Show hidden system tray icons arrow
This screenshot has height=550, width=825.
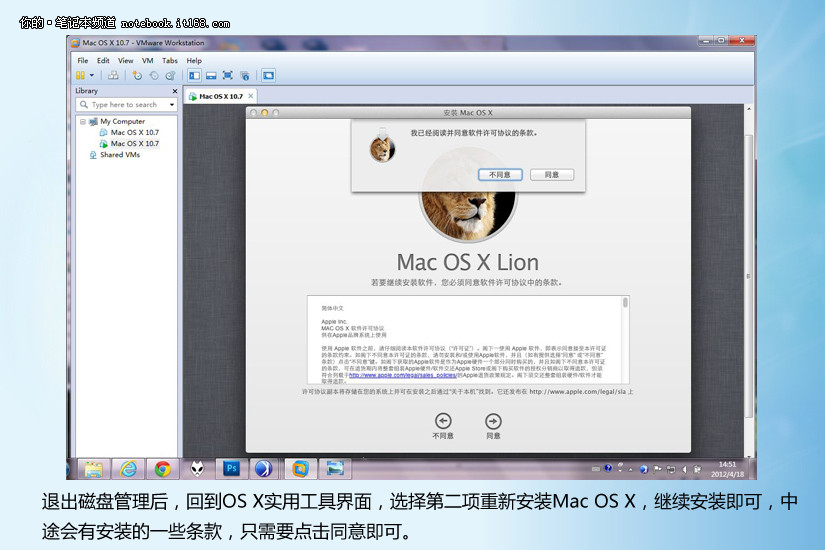point(631,469)
